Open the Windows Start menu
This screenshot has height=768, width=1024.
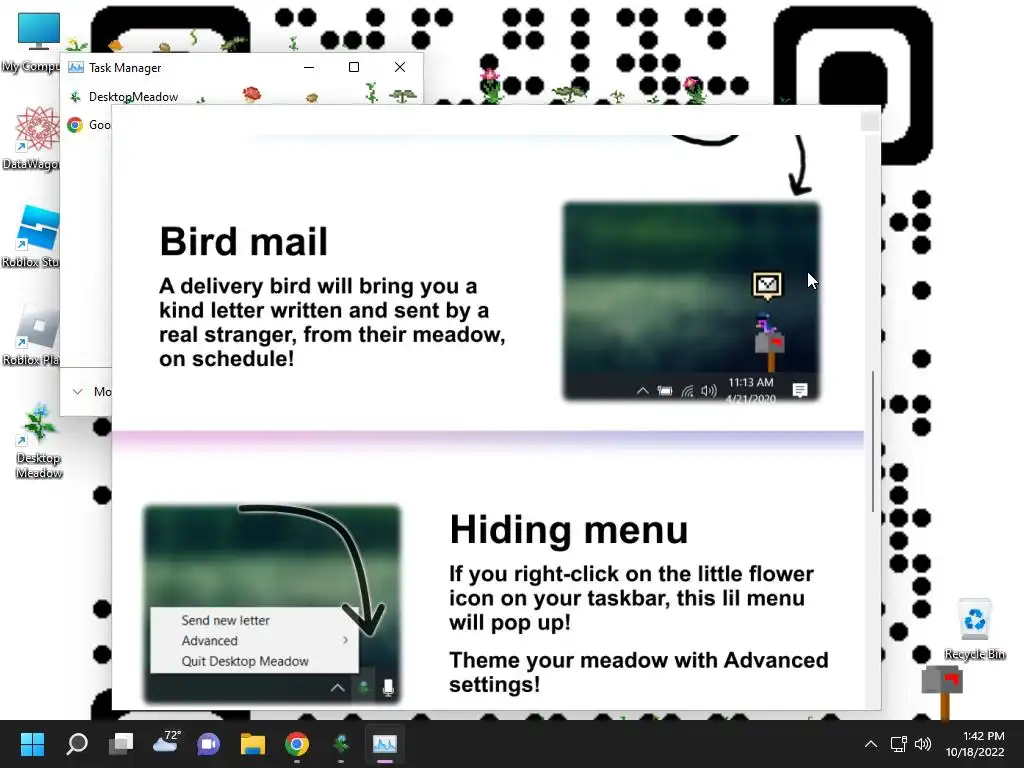click(x=32, y=744)
